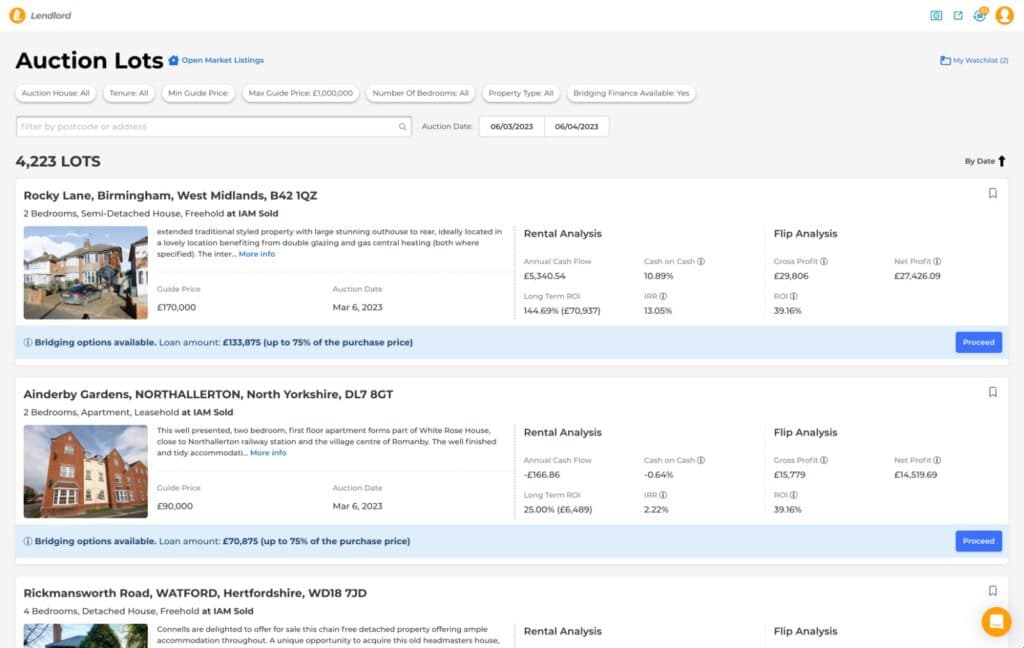
Task: Open the notifications icon with orange badge
Action: tap(980, 14)
